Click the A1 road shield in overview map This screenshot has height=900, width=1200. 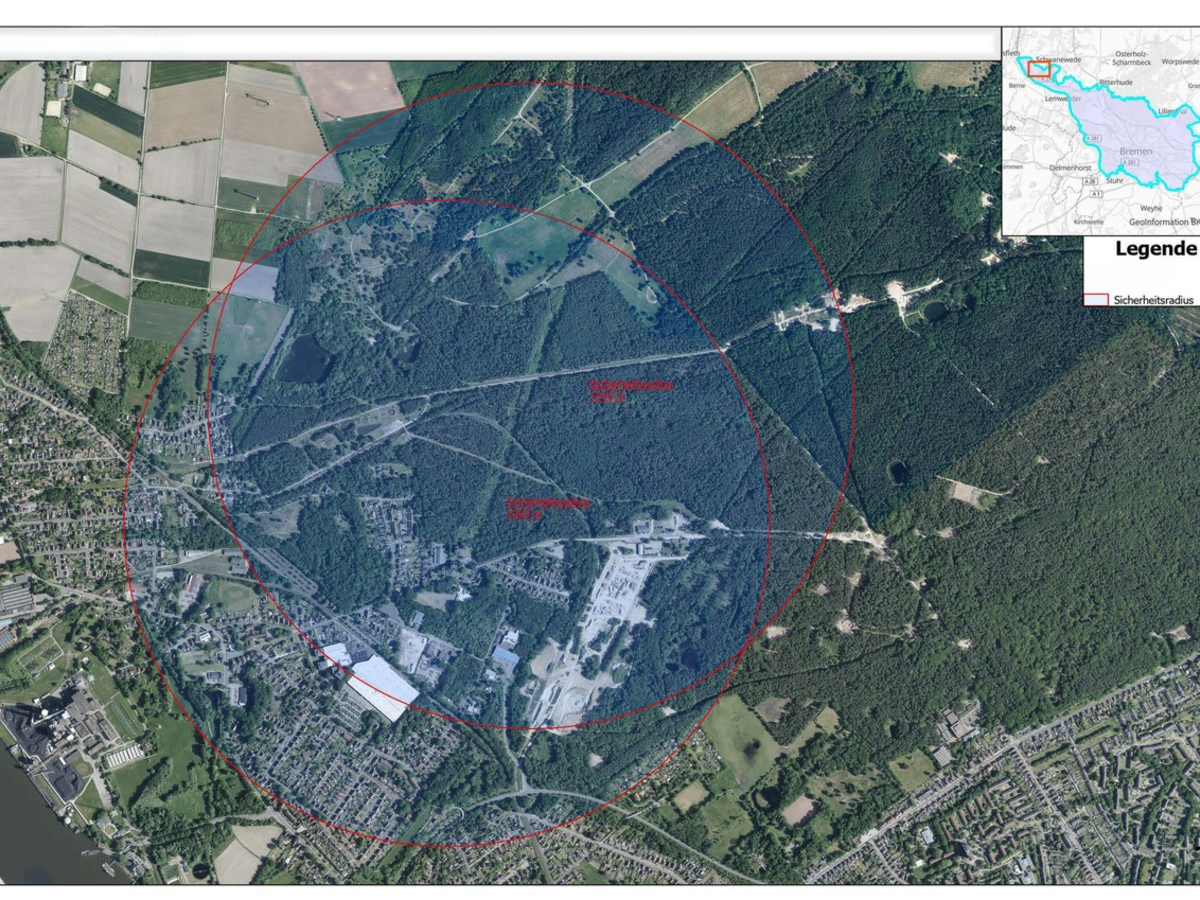[1097, 192]
